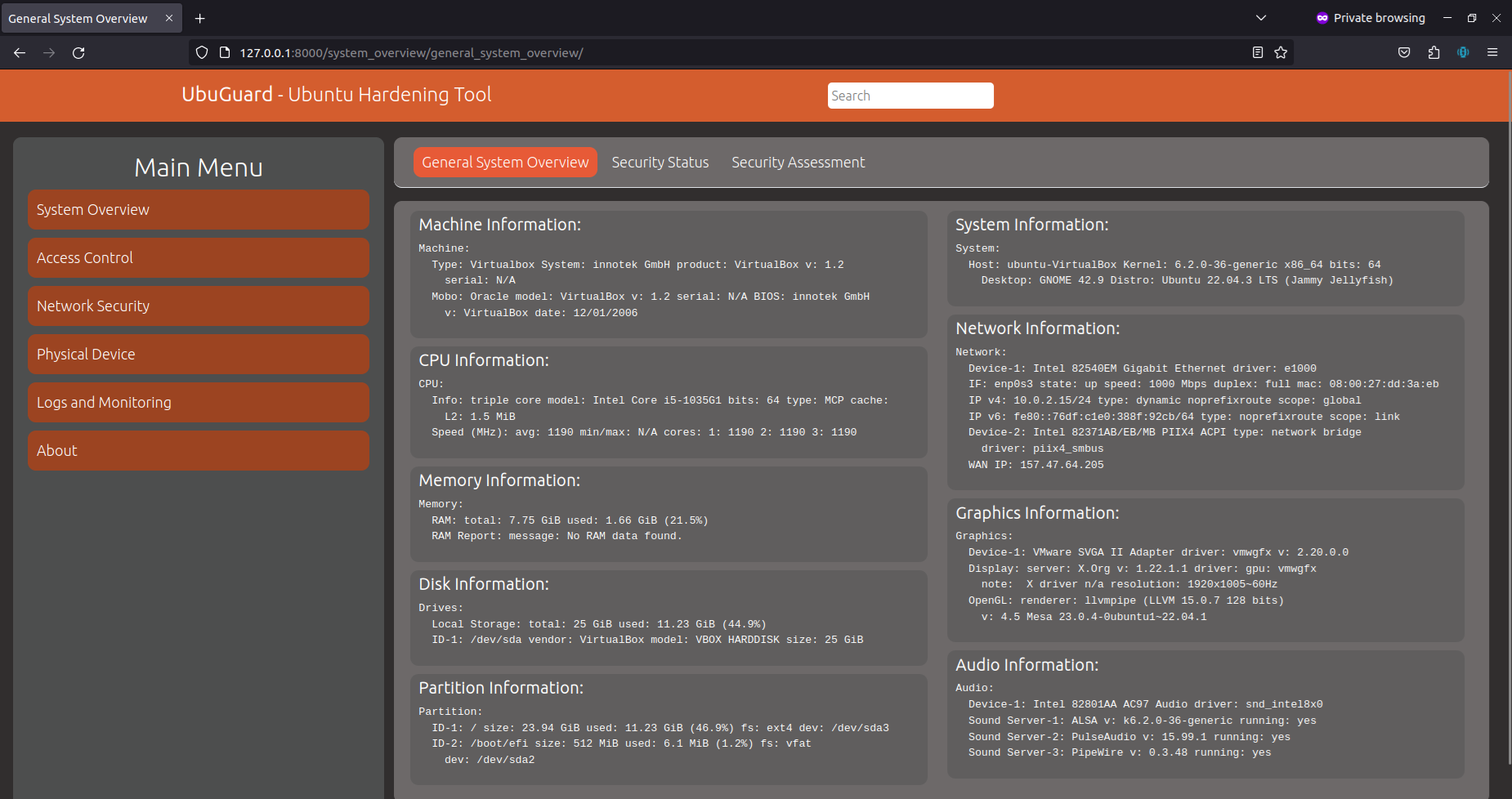
Task: Click the Network Information heading
Action: 1038,328
